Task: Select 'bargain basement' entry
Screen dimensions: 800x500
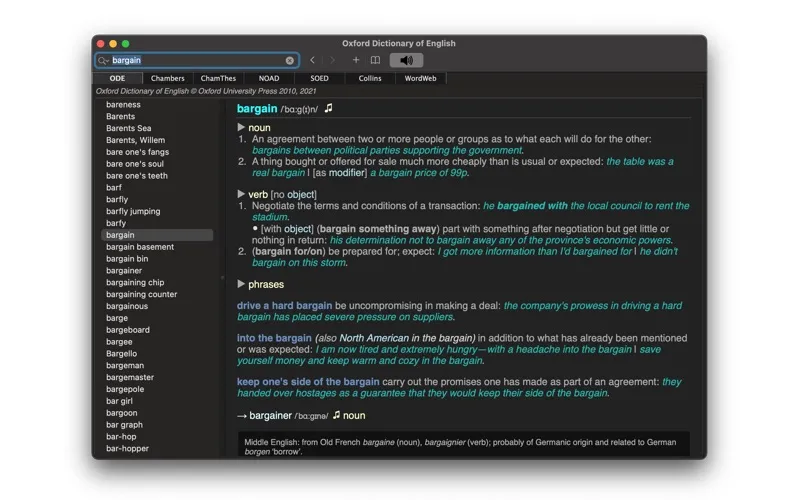Action: tap(140, 247)
